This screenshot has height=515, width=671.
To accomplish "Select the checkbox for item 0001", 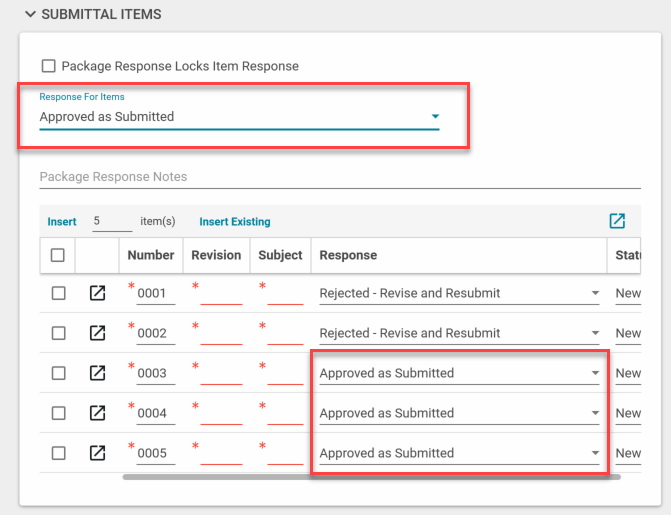I will click(x=58, y=293).
